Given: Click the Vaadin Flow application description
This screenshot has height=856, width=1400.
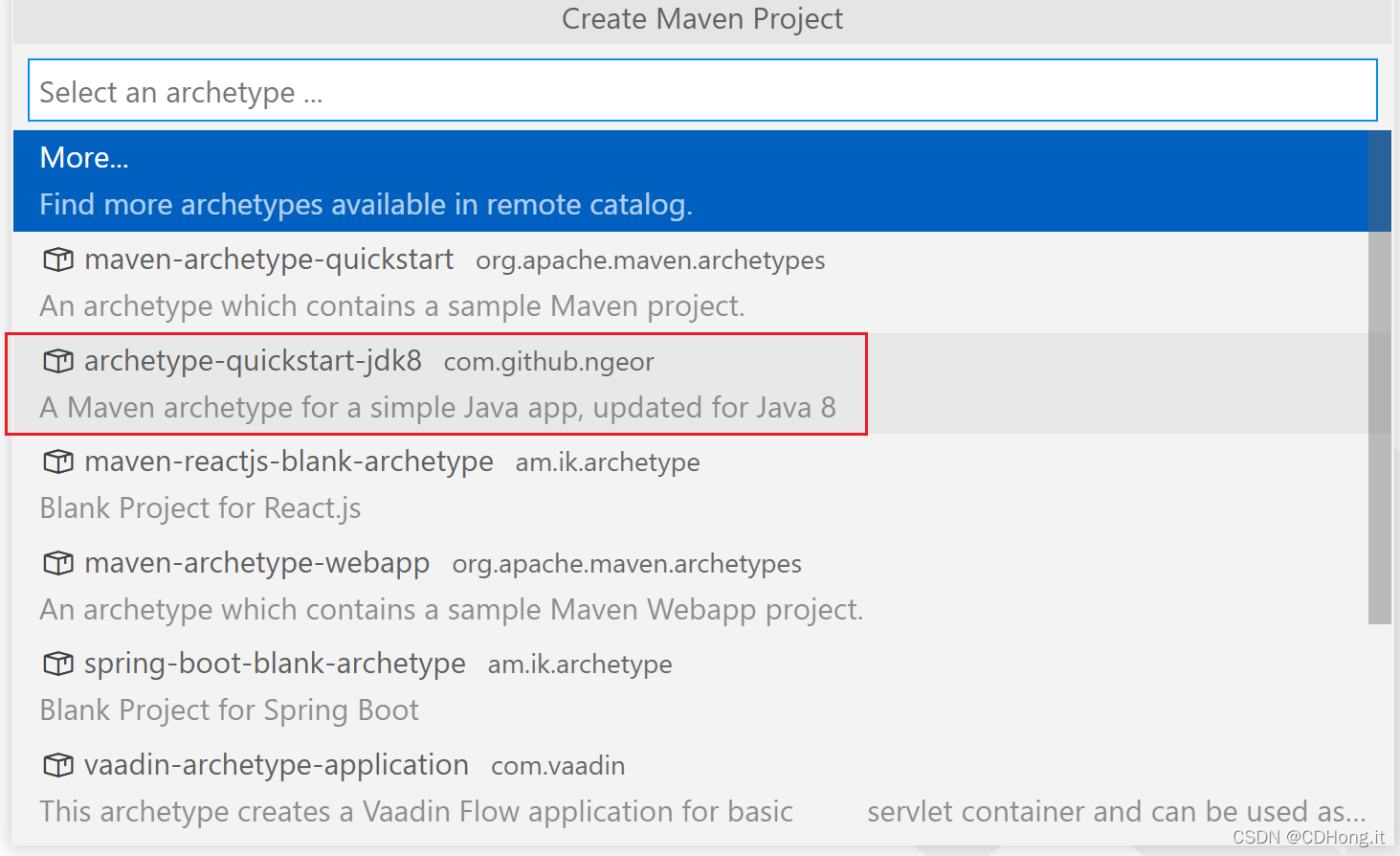Looking at the screenshot, I should point(703,812).
